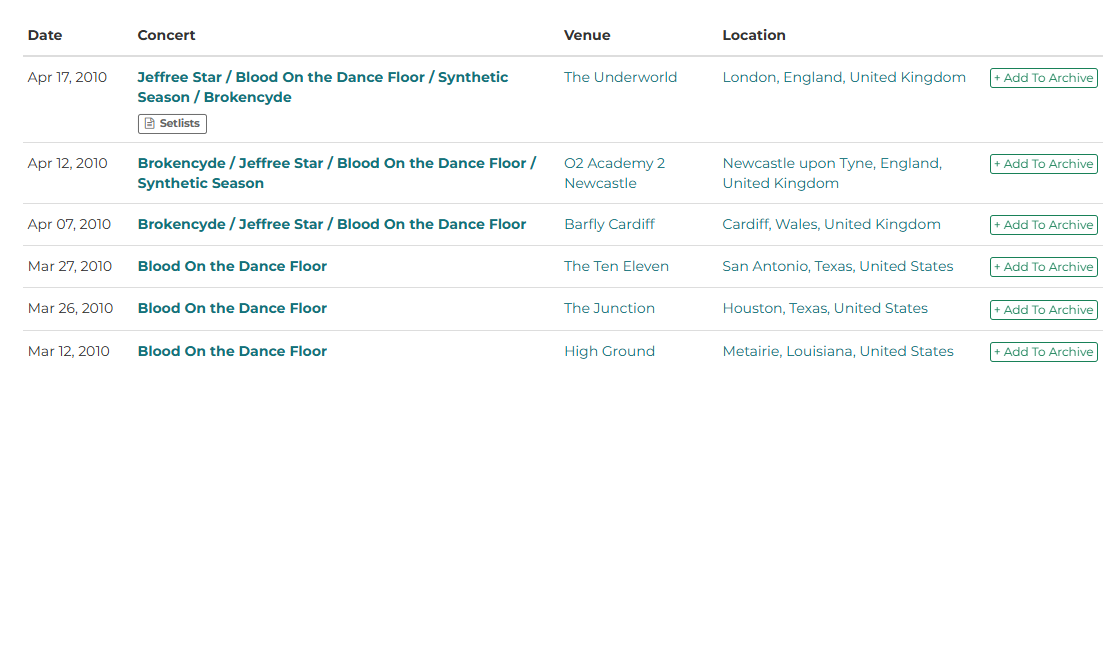Visit The Ten Eleven venue page
The width and height of the screenshot is (1112, 650).
(x=616, y=266)
